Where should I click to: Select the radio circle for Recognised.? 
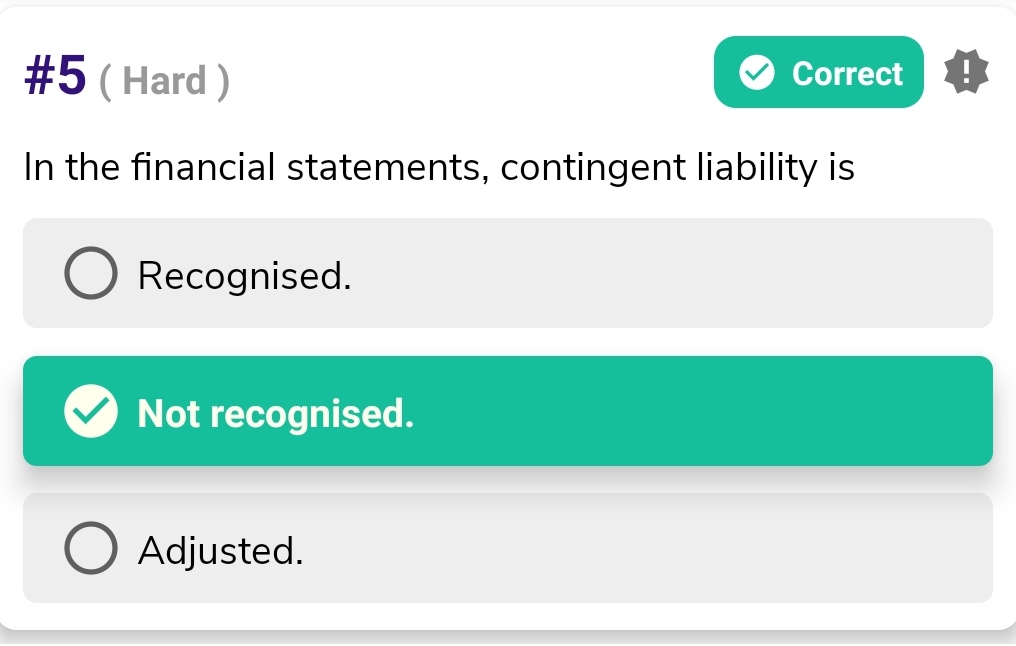coord(90,274)
